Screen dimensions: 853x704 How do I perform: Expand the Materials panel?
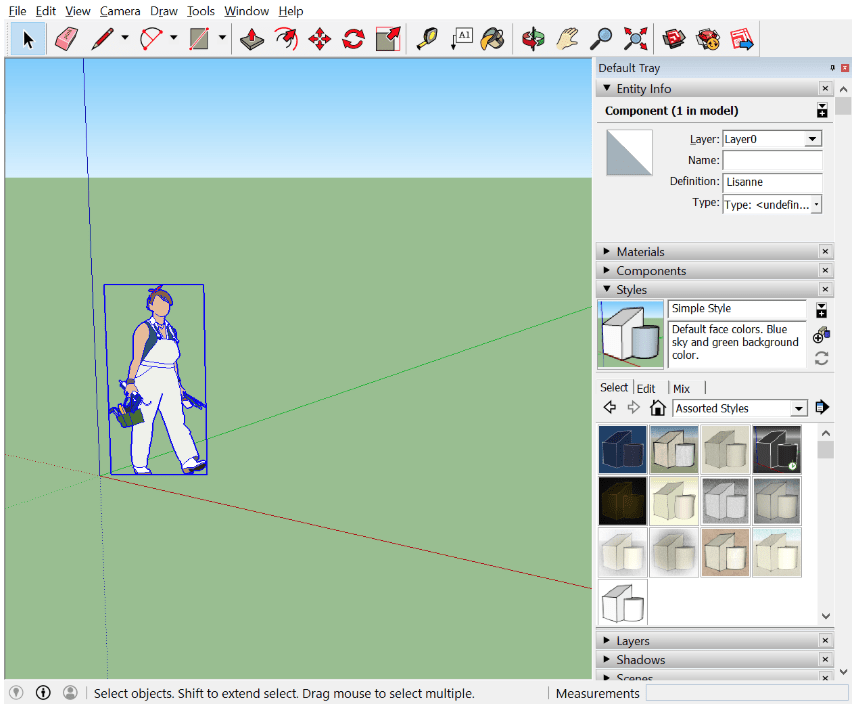(x=640, y=252)
